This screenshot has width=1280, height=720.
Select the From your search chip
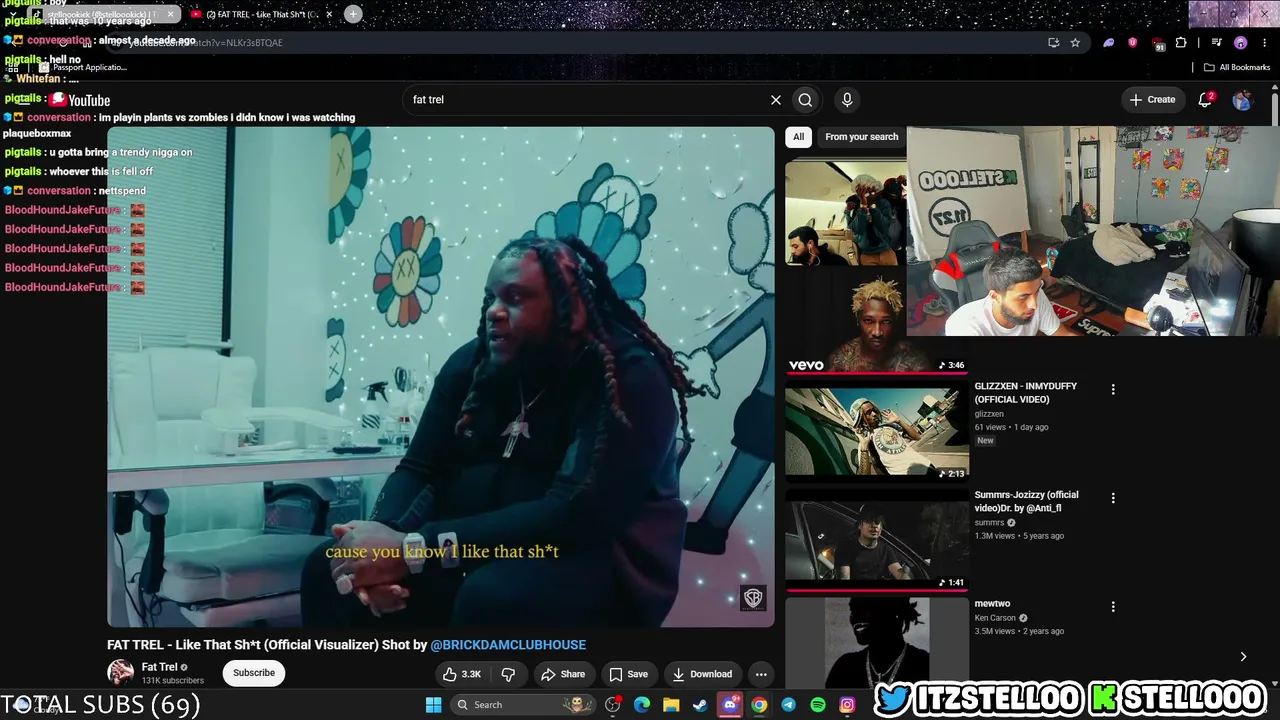[862, 137]
